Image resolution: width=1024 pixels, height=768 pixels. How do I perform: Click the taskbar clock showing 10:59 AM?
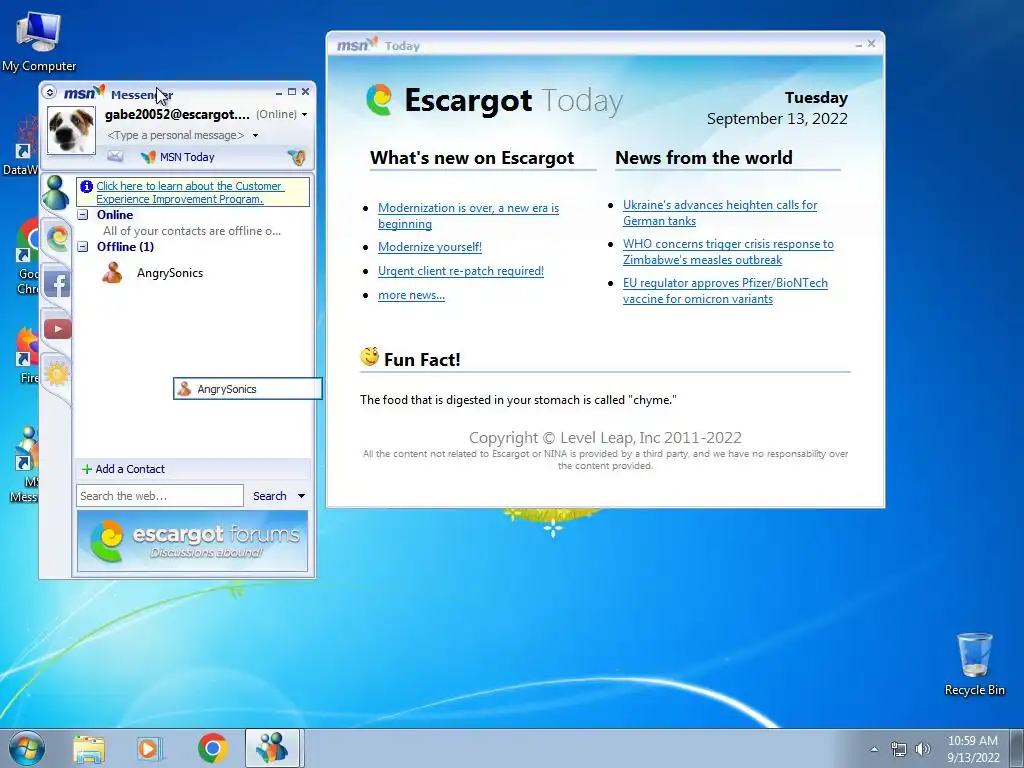tap(973, 749)
